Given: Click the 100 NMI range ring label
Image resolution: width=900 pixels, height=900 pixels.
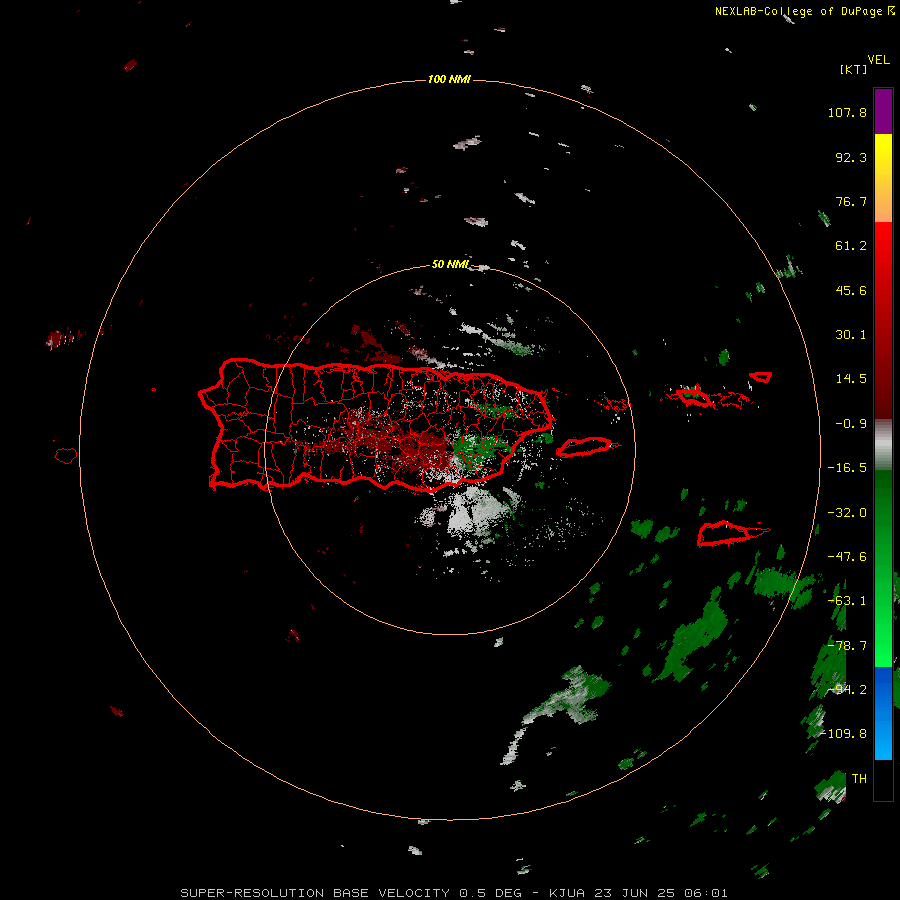Looking at the screenshot, I should 449,79.
